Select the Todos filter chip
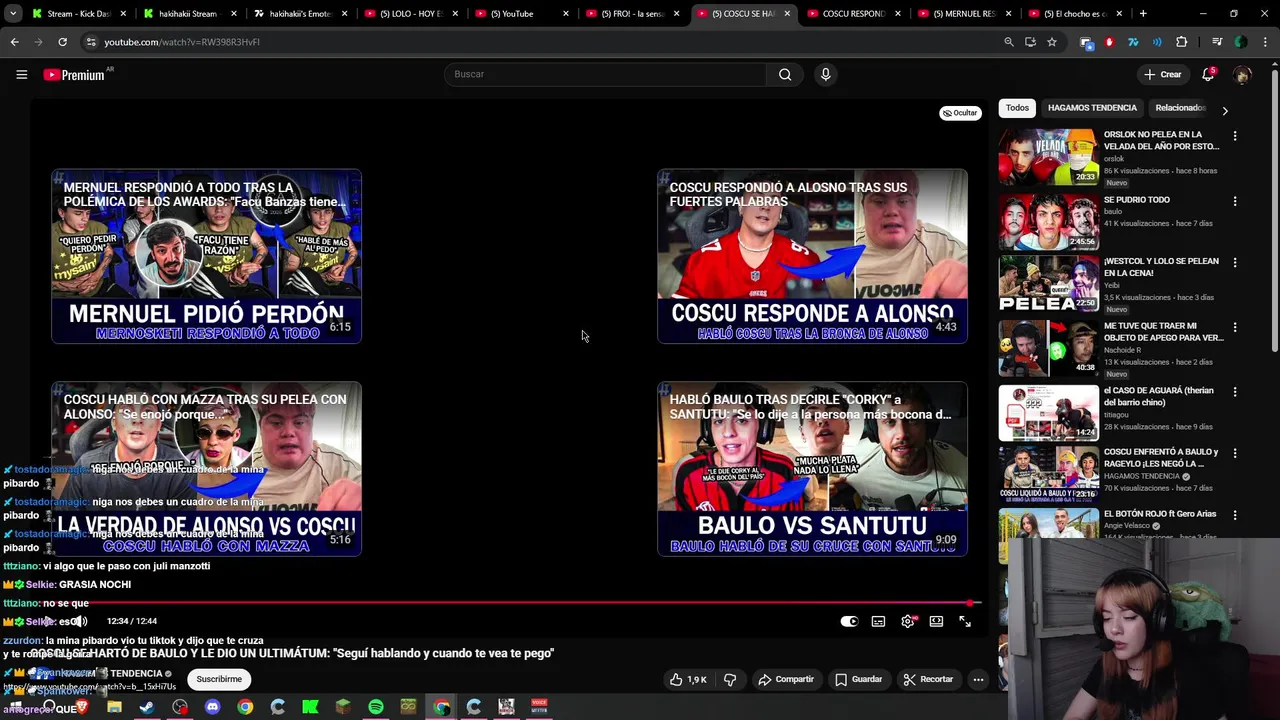 (x=1017, y=108)
